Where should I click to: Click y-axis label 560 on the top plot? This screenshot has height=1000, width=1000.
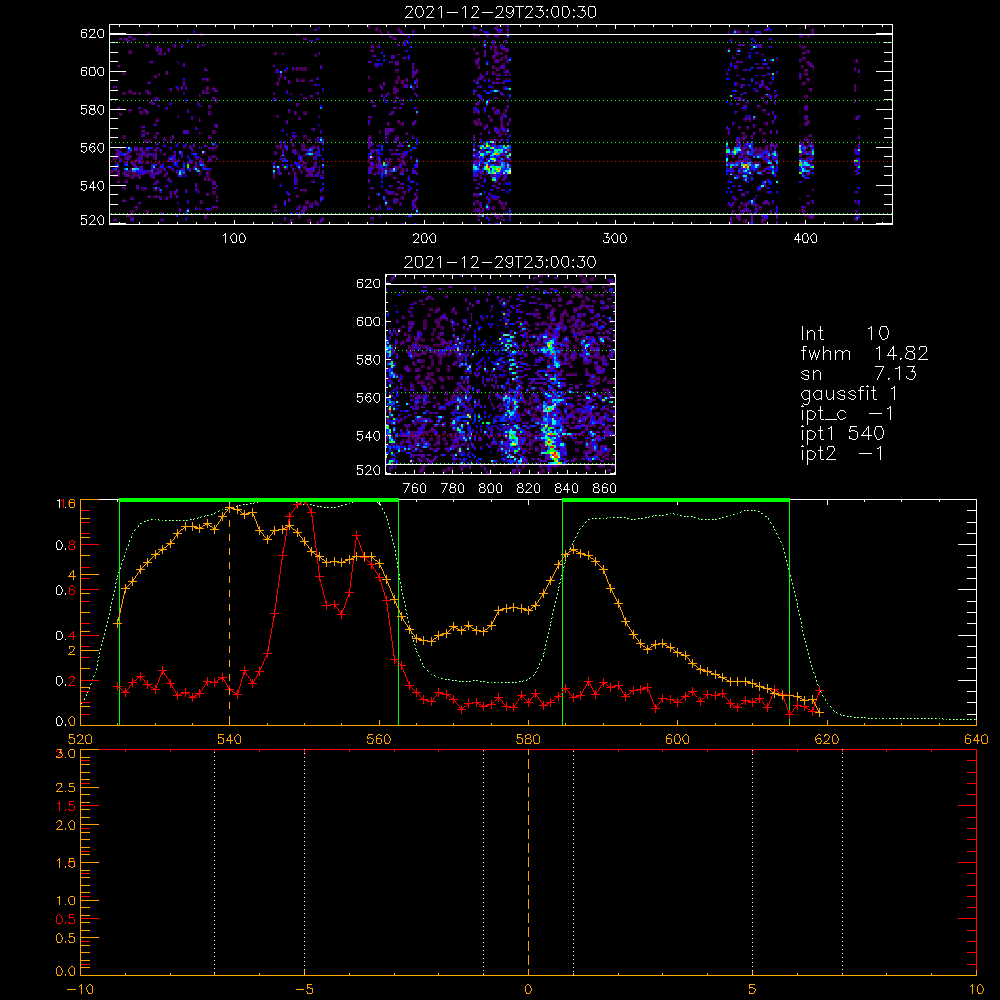(92, 148)
